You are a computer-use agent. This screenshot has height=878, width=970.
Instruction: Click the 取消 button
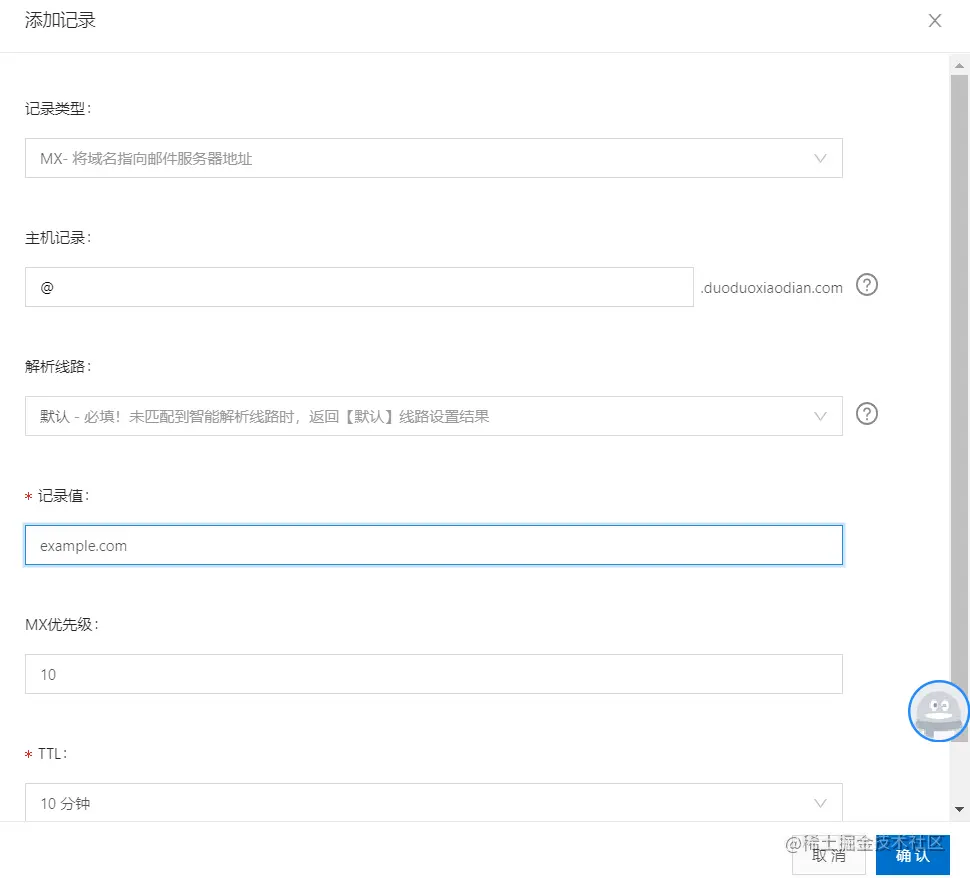click(829, 856)
